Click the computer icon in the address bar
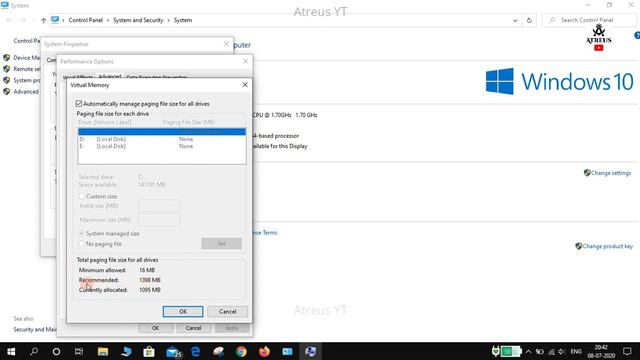 [x=55, y=20]
